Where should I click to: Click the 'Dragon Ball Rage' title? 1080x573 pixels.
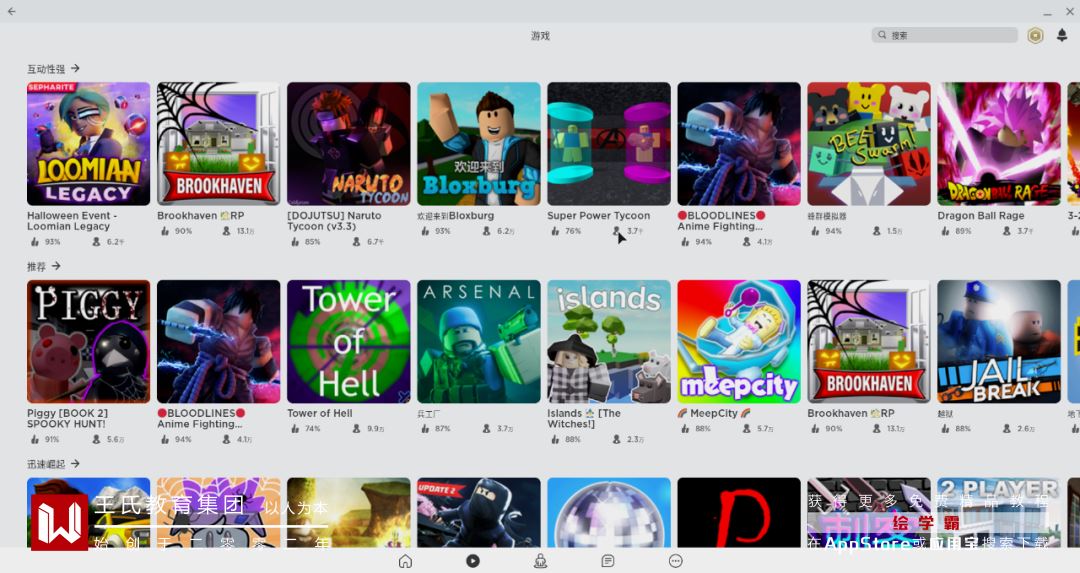[x=981, y=216]
